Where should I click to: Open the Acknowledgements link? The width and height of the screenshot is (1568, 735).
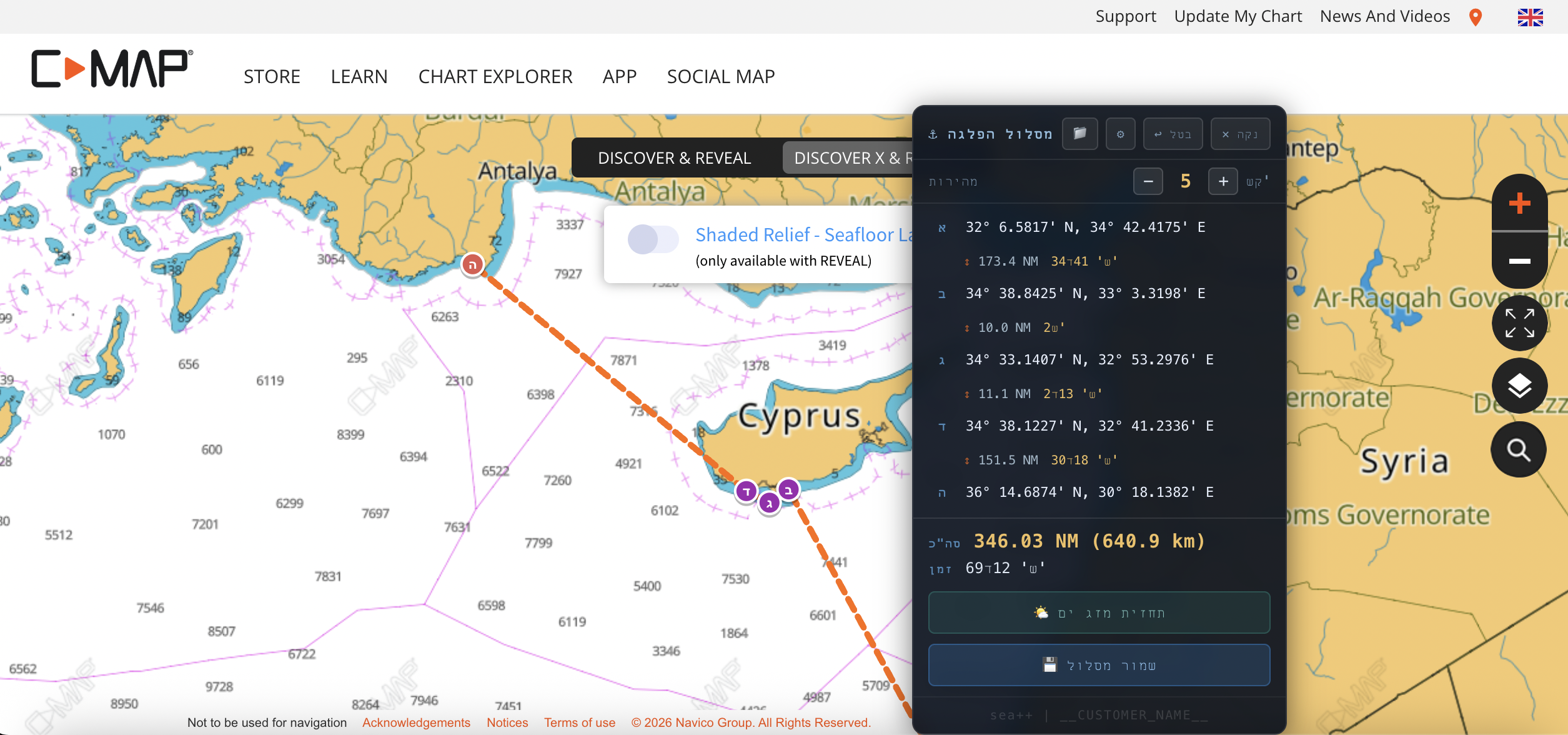(416, 722)
